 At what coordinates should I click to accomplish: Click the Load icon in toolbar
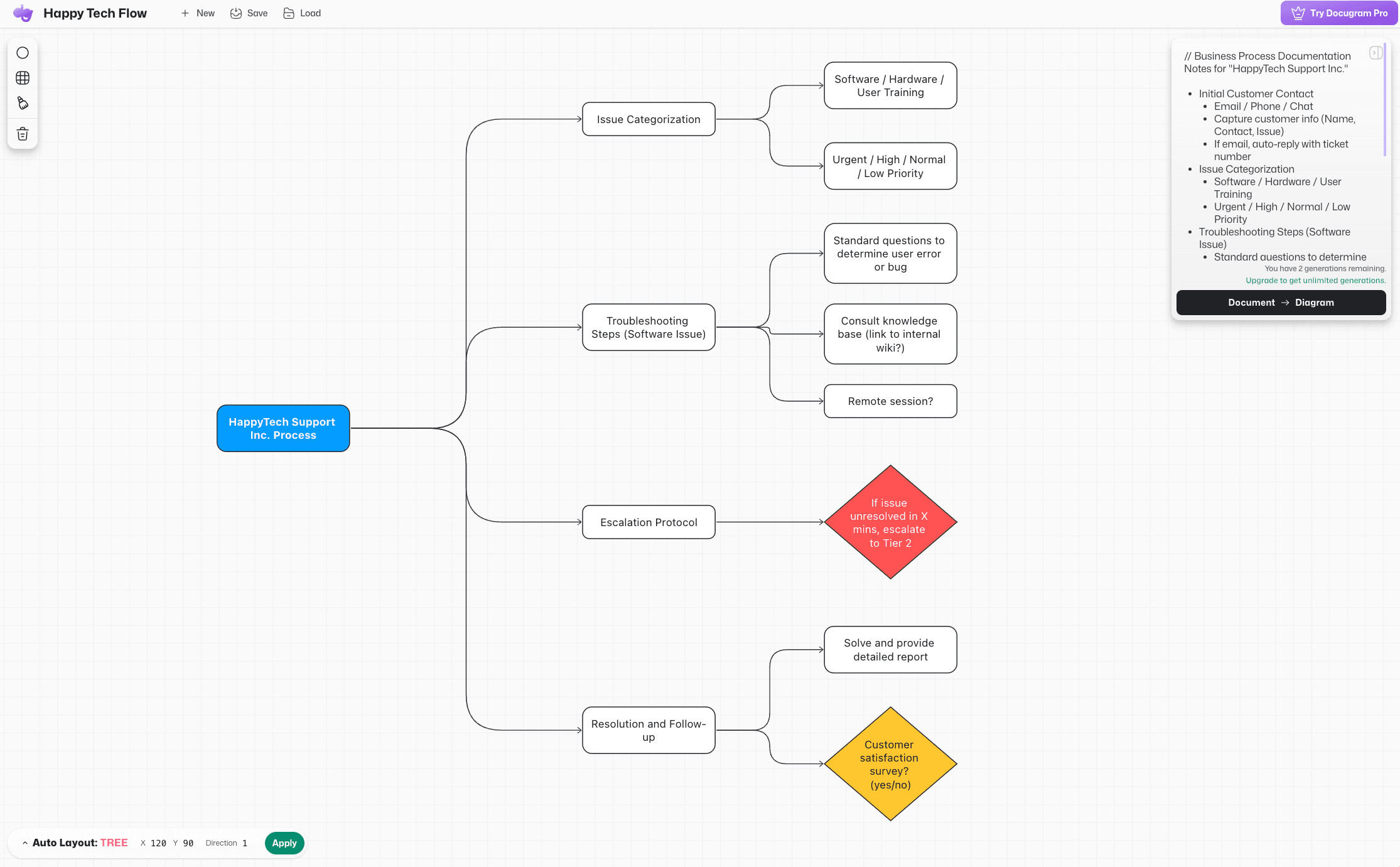[x=289, y=13]
